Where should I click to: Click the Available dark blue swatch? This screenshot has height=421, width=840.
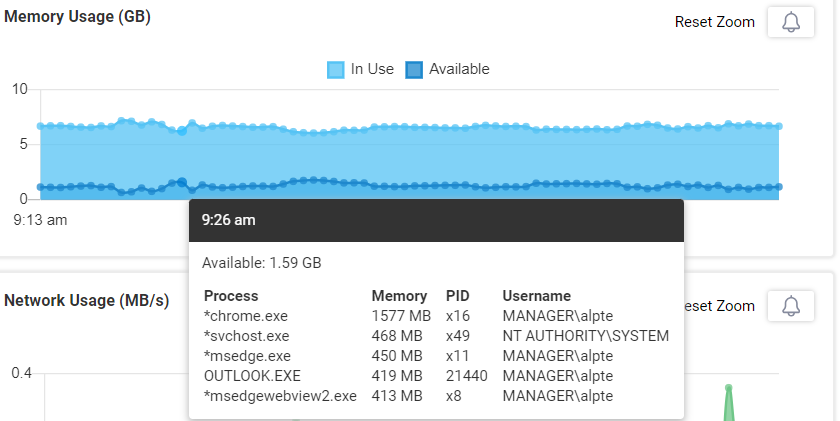click(414, 70)
